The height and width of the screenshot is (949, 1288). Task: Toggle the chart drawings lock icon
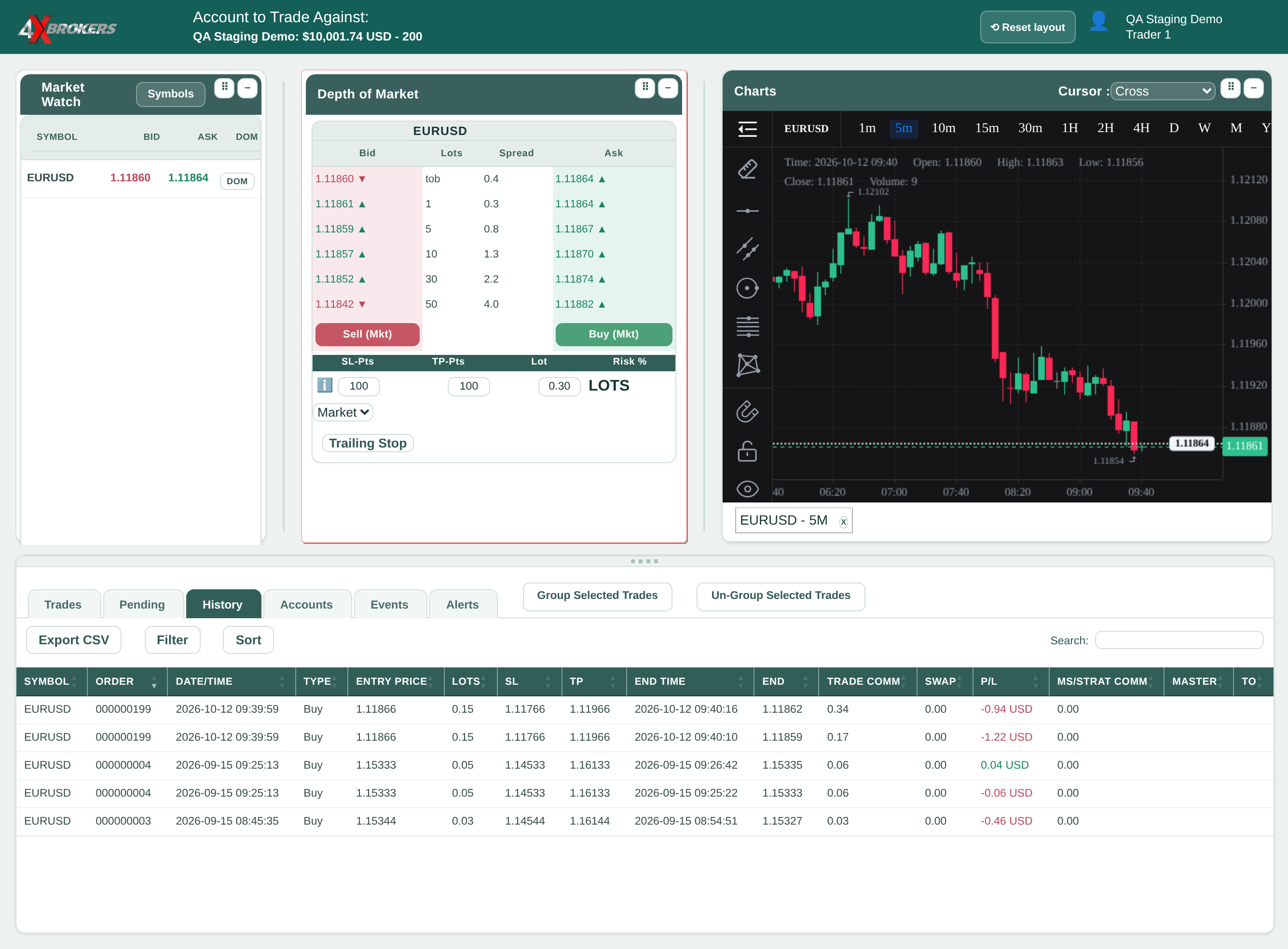tap(747, 451)
